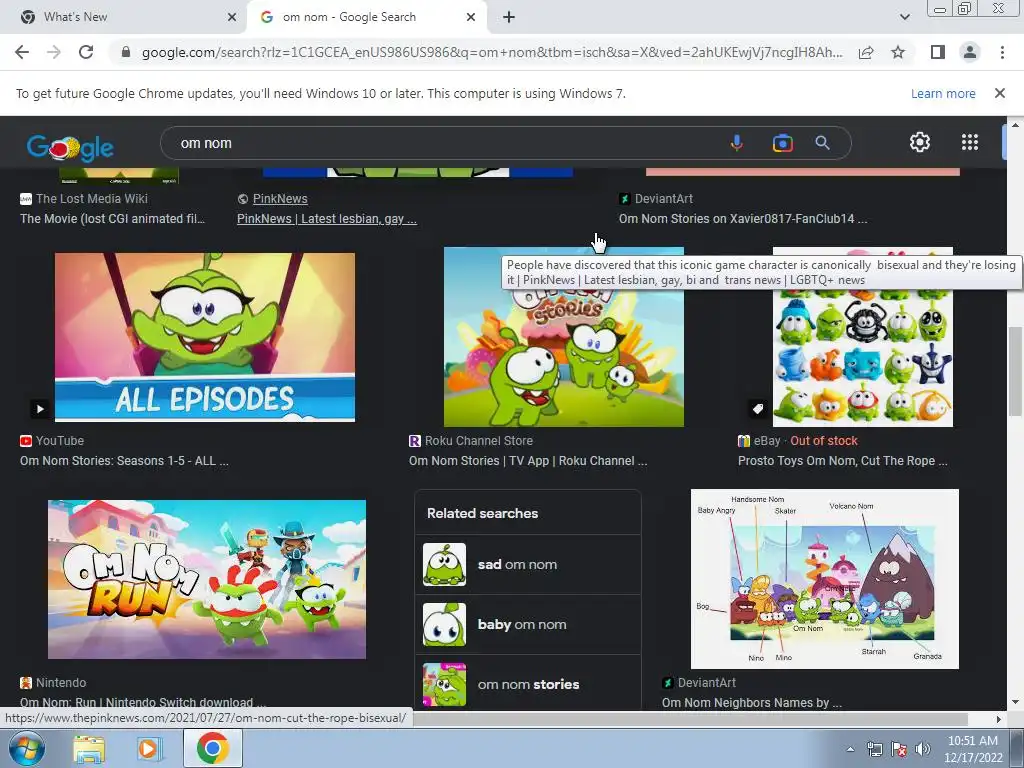Screen dimensions: 1024x768
Task: Click the Nintendo source label
Action: [61, 682]
